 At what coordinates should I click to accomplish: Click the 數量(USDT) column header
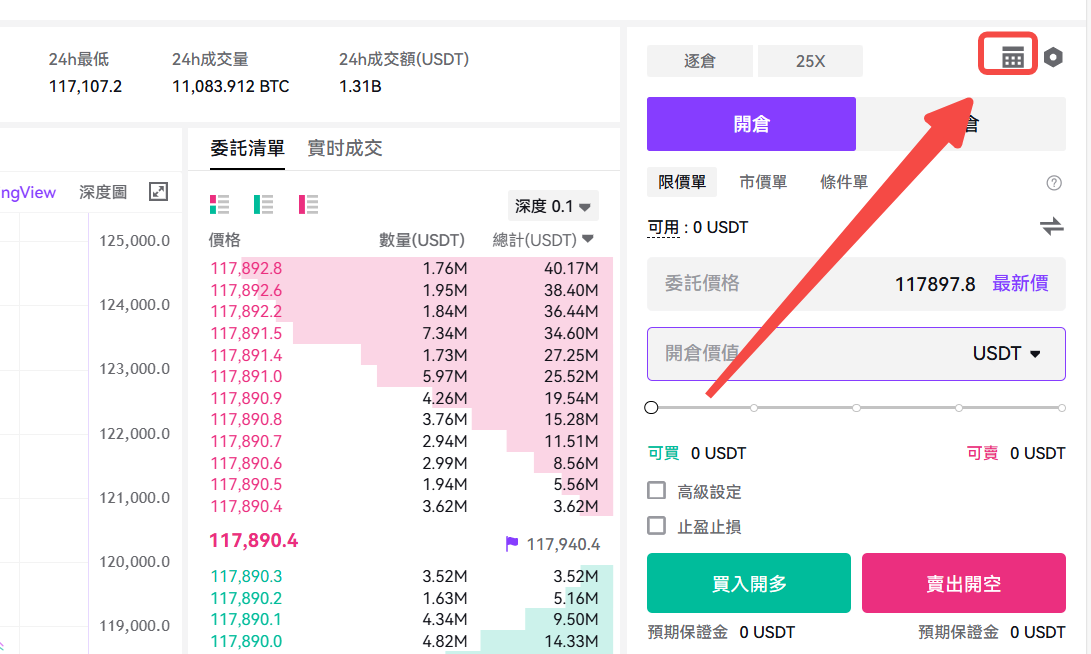tap(422, 240)
